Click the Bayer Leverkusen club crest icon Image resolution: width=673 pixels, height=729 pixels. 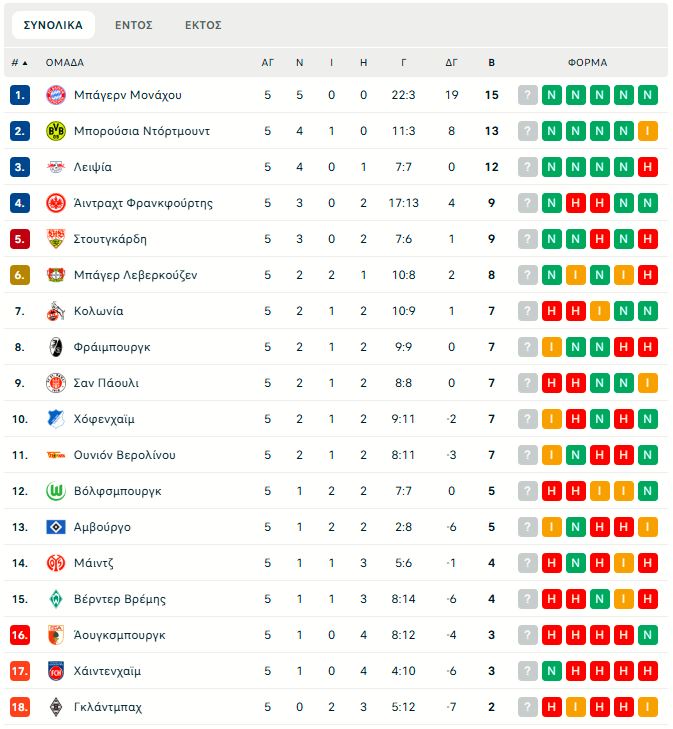tap(55, 275)
